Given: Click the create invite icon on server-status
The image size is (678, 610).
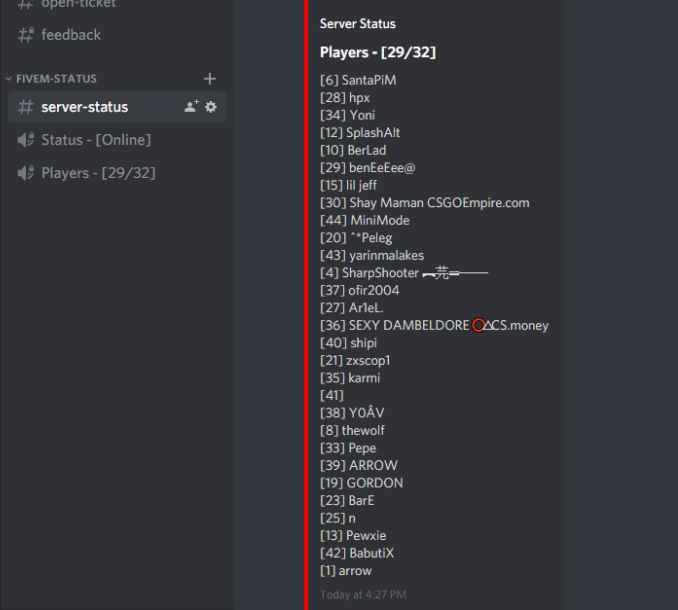Looking at the screenshot, I should tap(192, 106).
